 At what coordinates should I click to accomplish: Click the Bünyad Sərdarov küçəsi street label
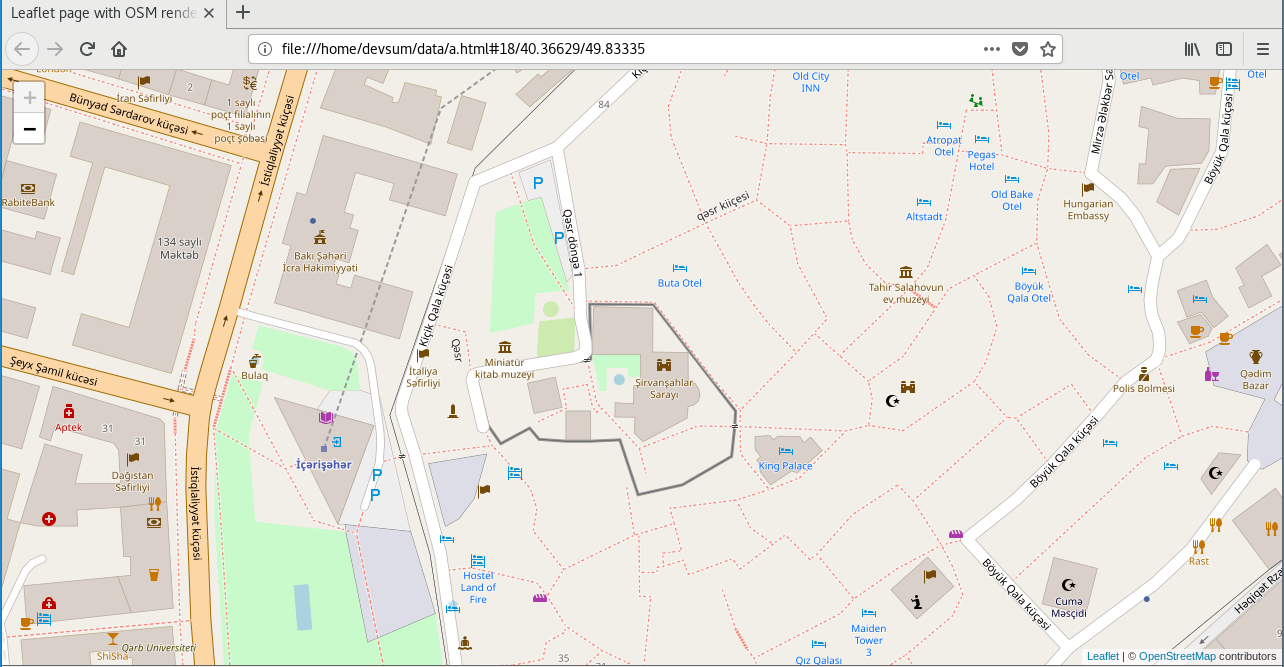127,113
